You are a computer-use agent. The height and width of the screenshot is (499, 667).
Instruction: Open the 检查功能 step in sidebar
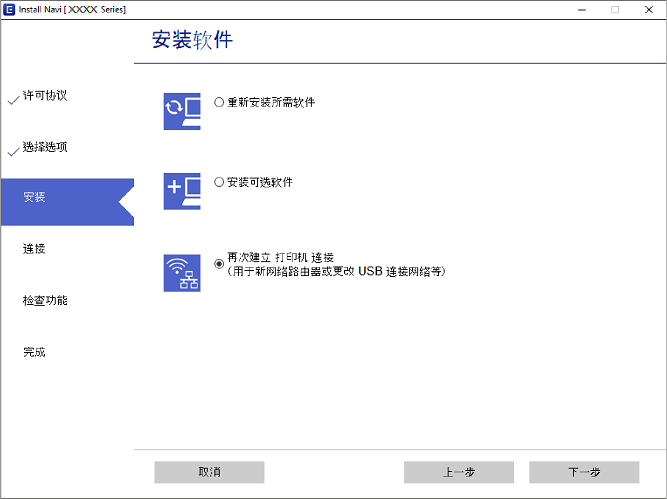pyautogui.click(x=45, y=300)
